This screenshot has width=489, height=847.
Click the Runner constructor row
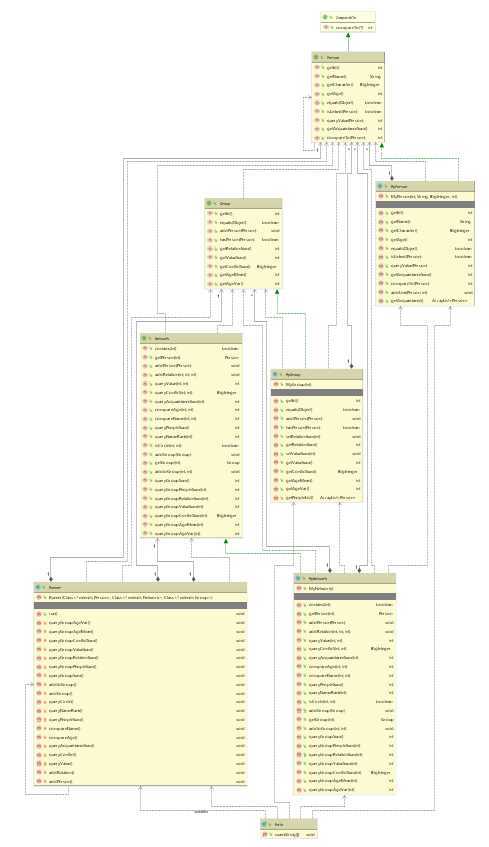point(140,598)
